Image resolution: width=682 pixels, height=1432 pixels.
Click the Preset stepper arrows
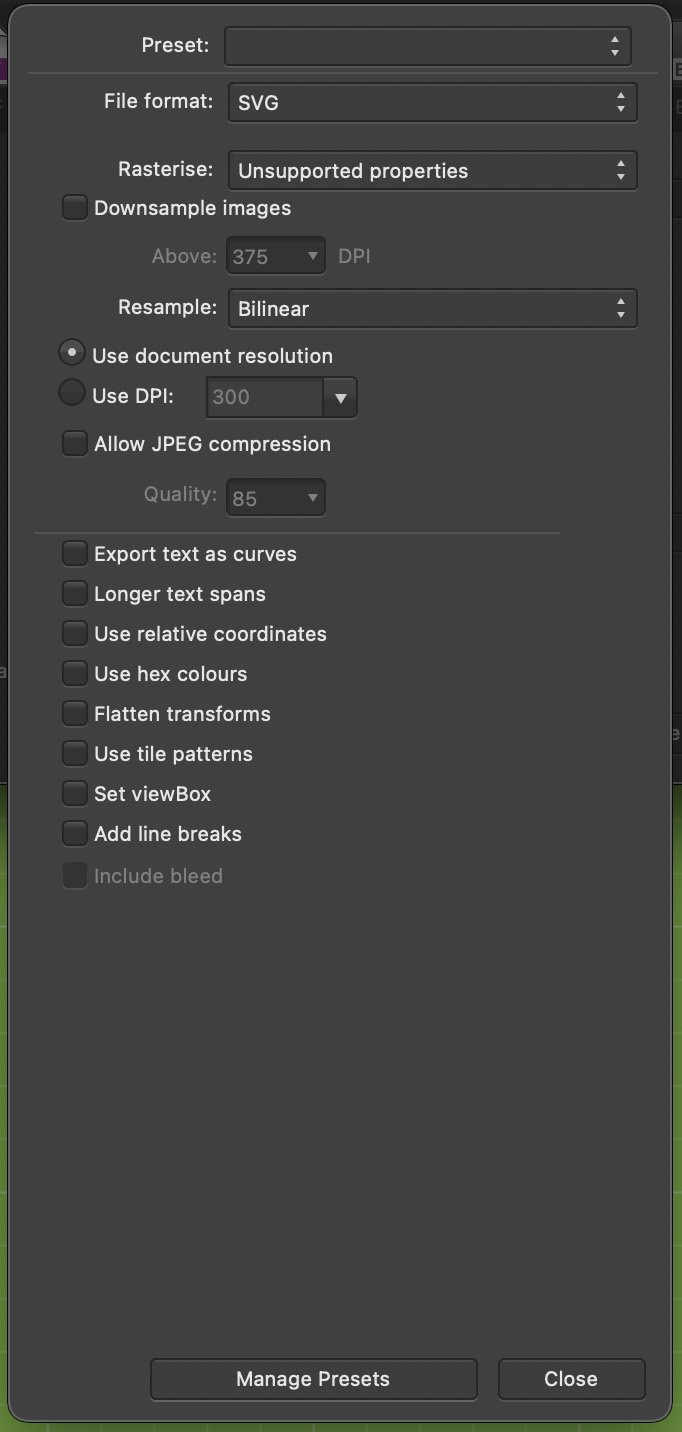pos(617,45)
